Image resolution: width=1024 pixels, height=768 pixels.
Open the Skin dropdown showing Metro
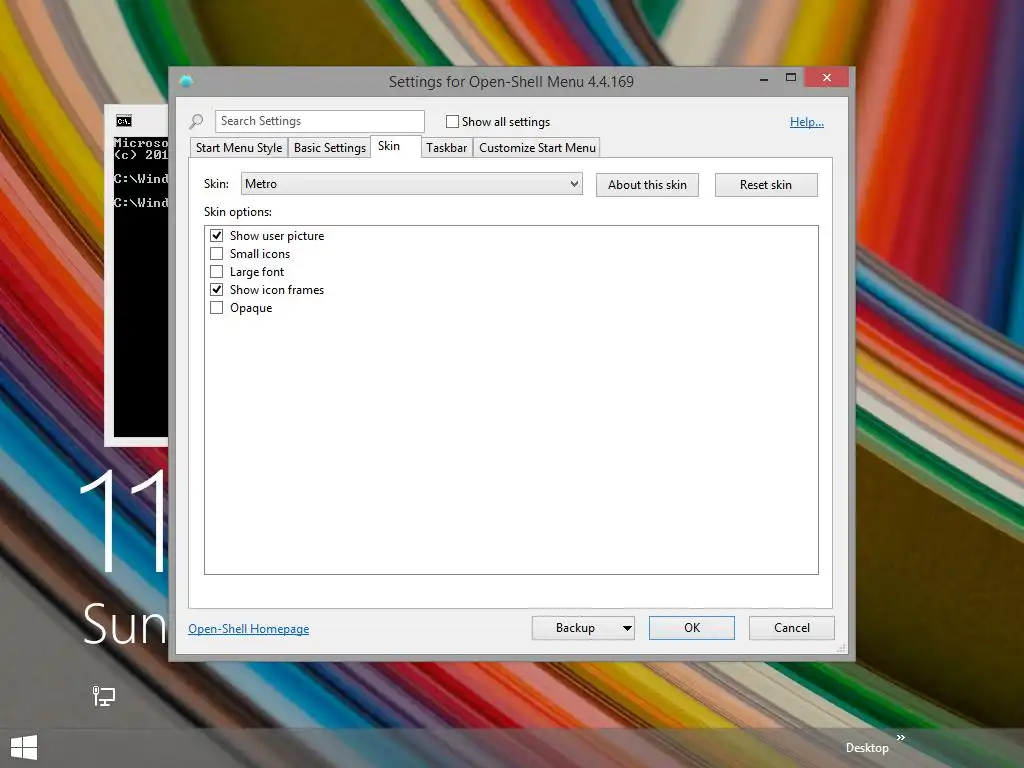tap(411, 184)
